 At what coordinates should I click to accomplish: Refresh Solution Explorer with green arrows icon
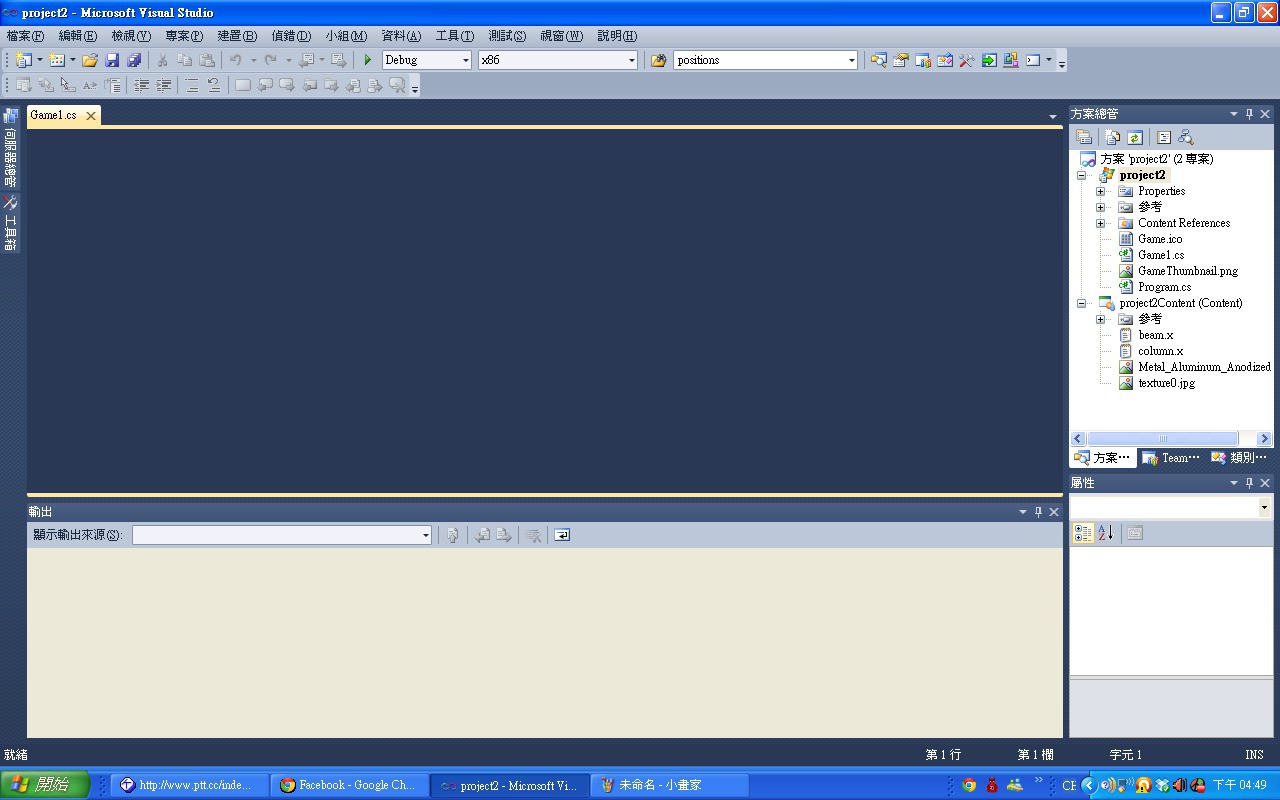tap(1134, 137)
